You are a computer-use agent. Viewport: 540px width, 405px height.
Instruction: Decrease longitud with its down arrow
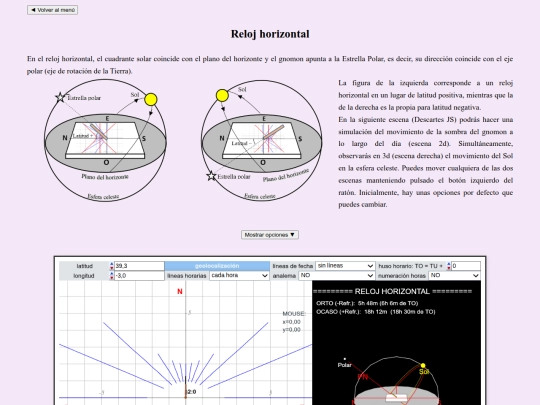pyautogui.click(x=112, y=278)
